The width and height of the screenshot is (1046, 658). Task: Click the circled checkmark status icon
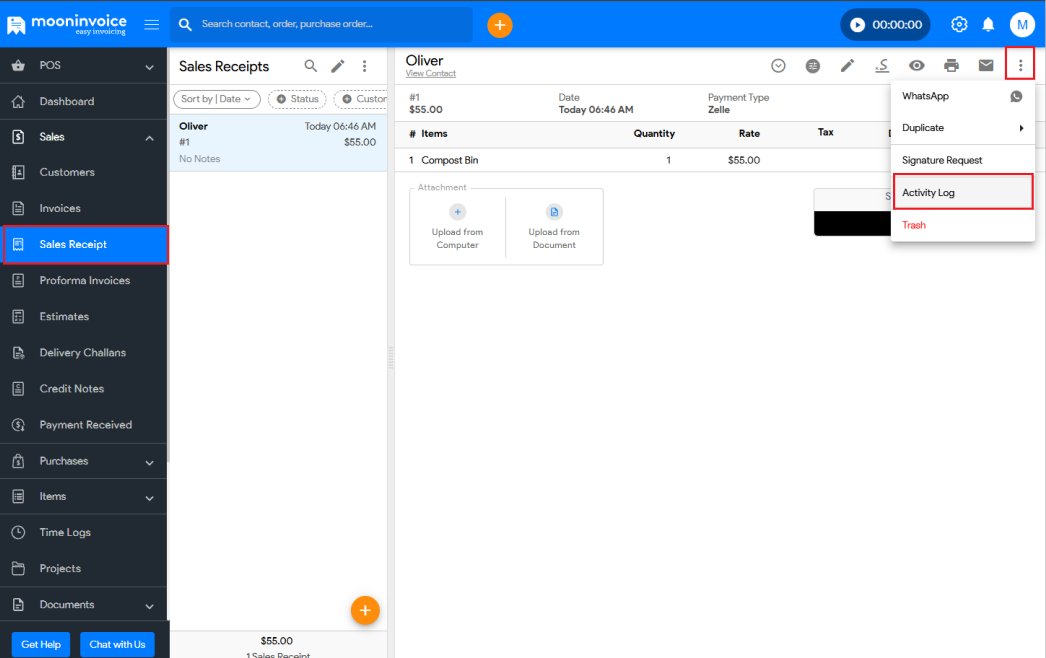778,65
